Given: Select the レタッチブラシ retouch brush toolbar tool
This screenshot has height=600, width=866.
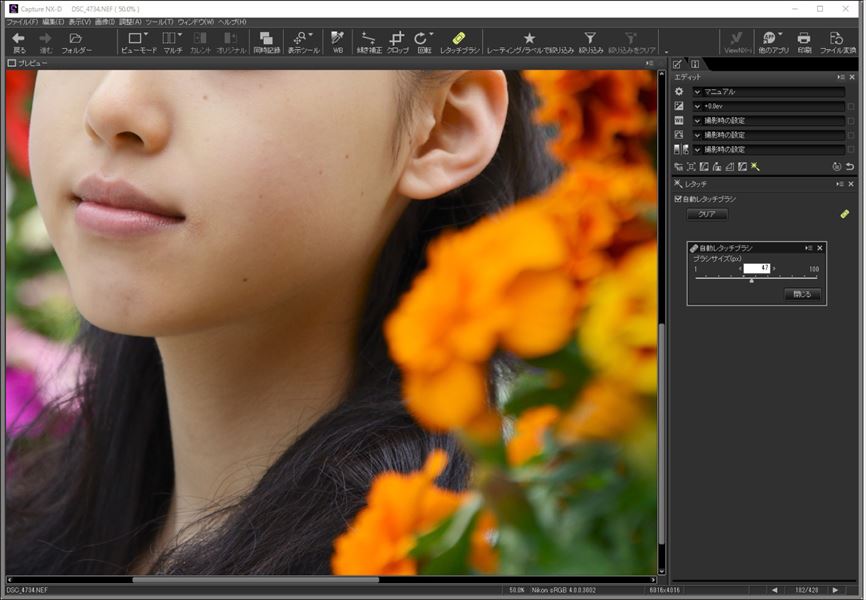Looking at the screenshot, I should (x=459, y=38).
